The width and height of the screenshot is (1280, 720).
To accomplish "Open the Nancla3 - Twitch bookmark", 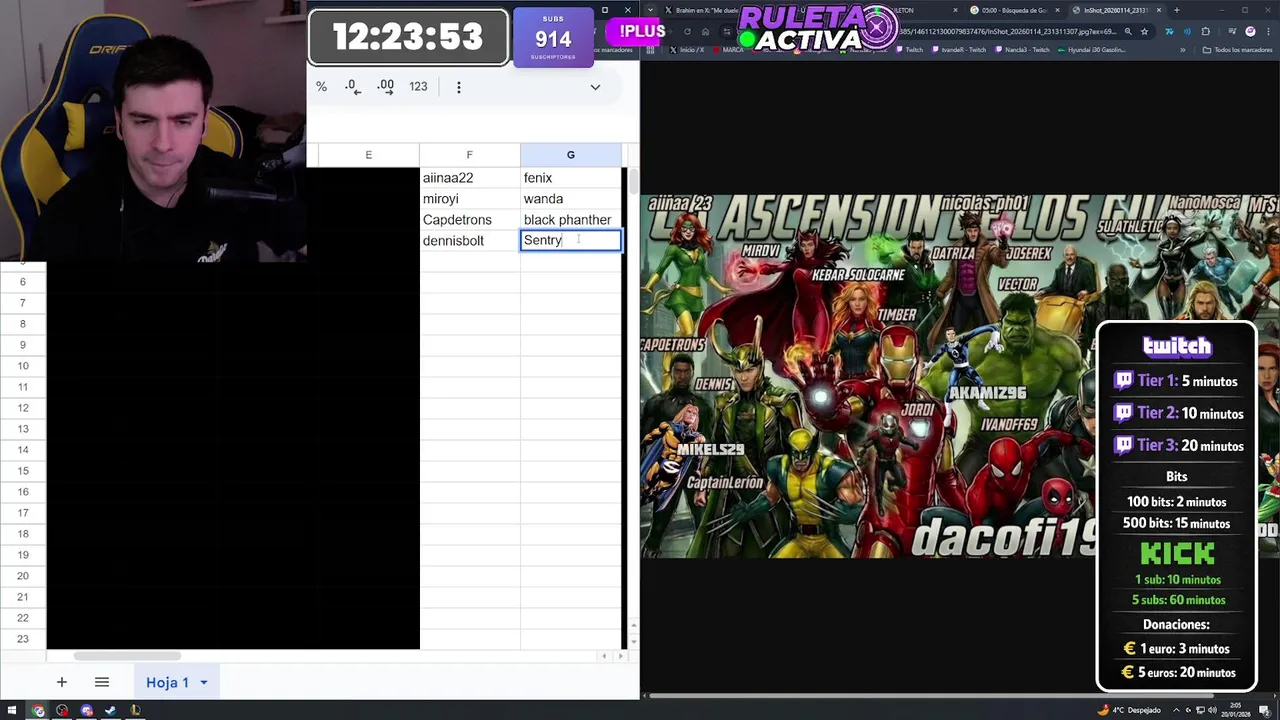I will 1021,50.
